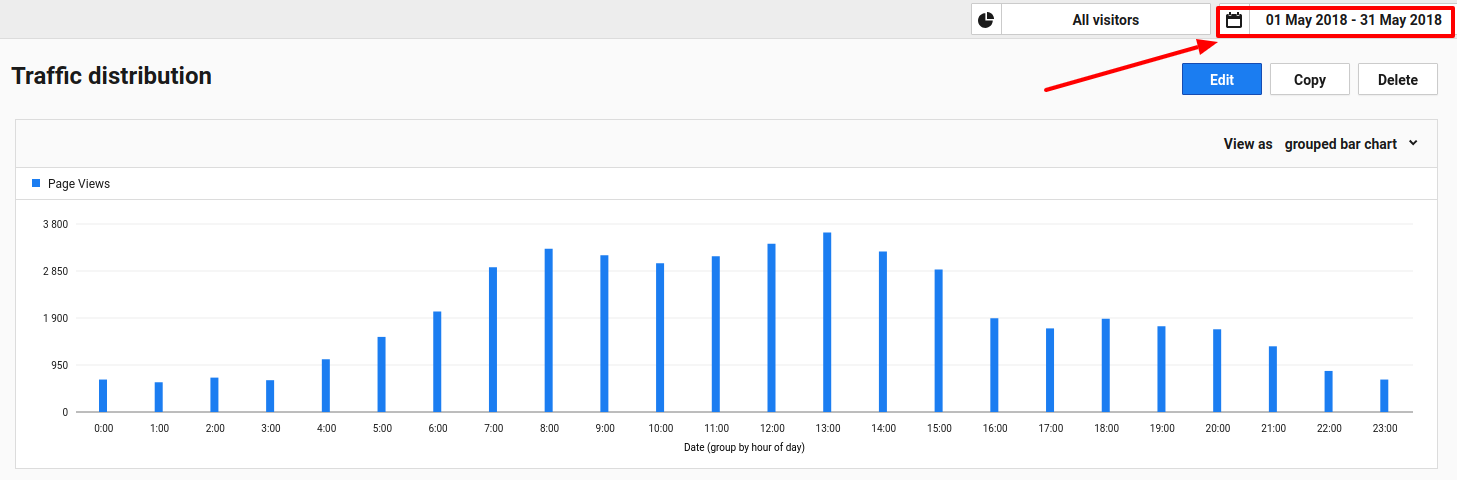Viewport: 1457px width, 480px height.
Task: Click the bar for 16:00
Action: 994,365
